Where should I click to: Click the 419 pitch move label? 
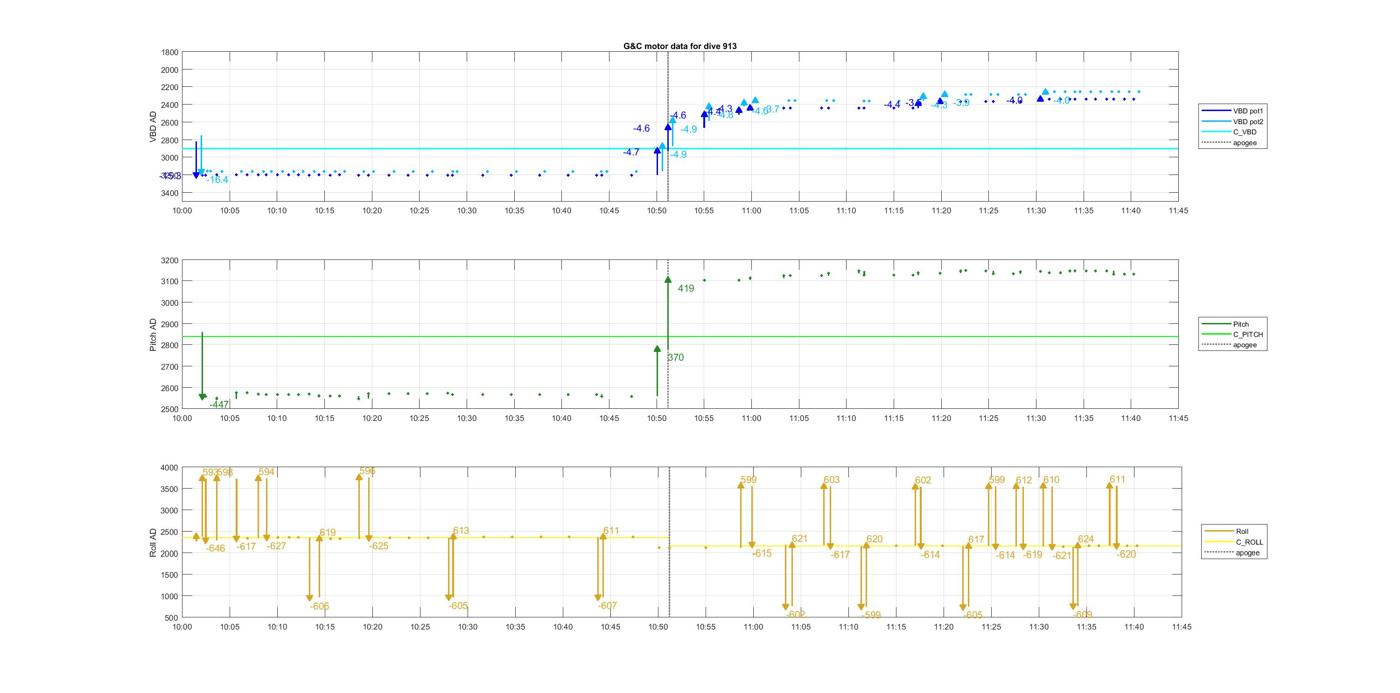[x=686, y=289]
